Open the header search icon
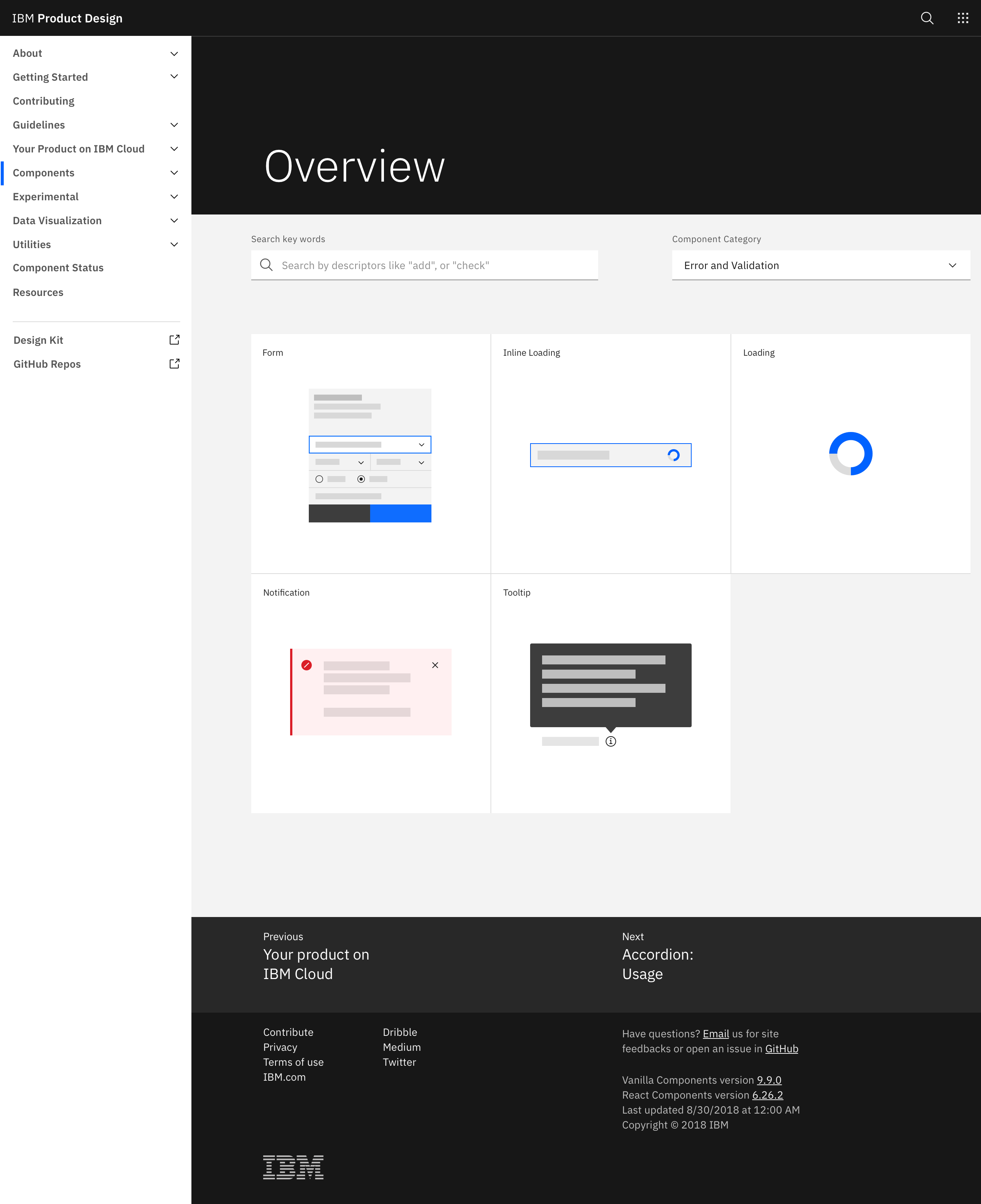The image size is (981, 1204). 927,18
